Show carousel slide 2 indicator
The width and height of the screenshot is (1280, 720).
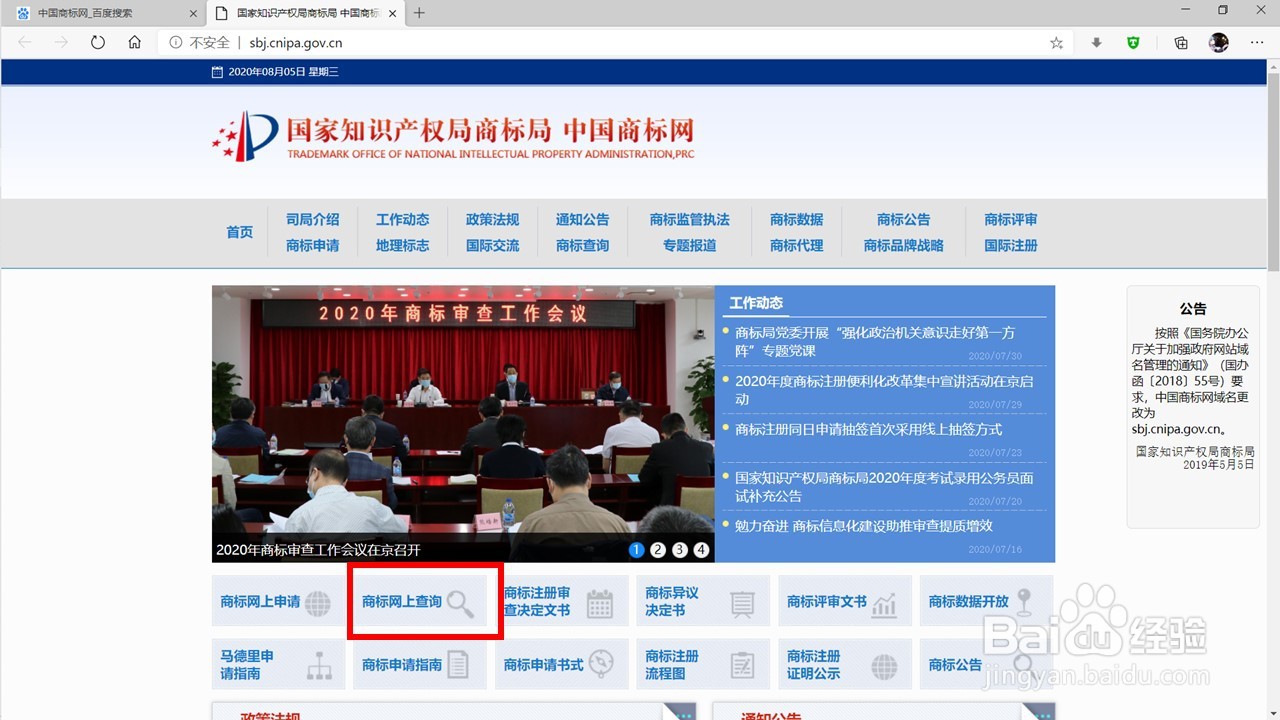tap(657, 550)
